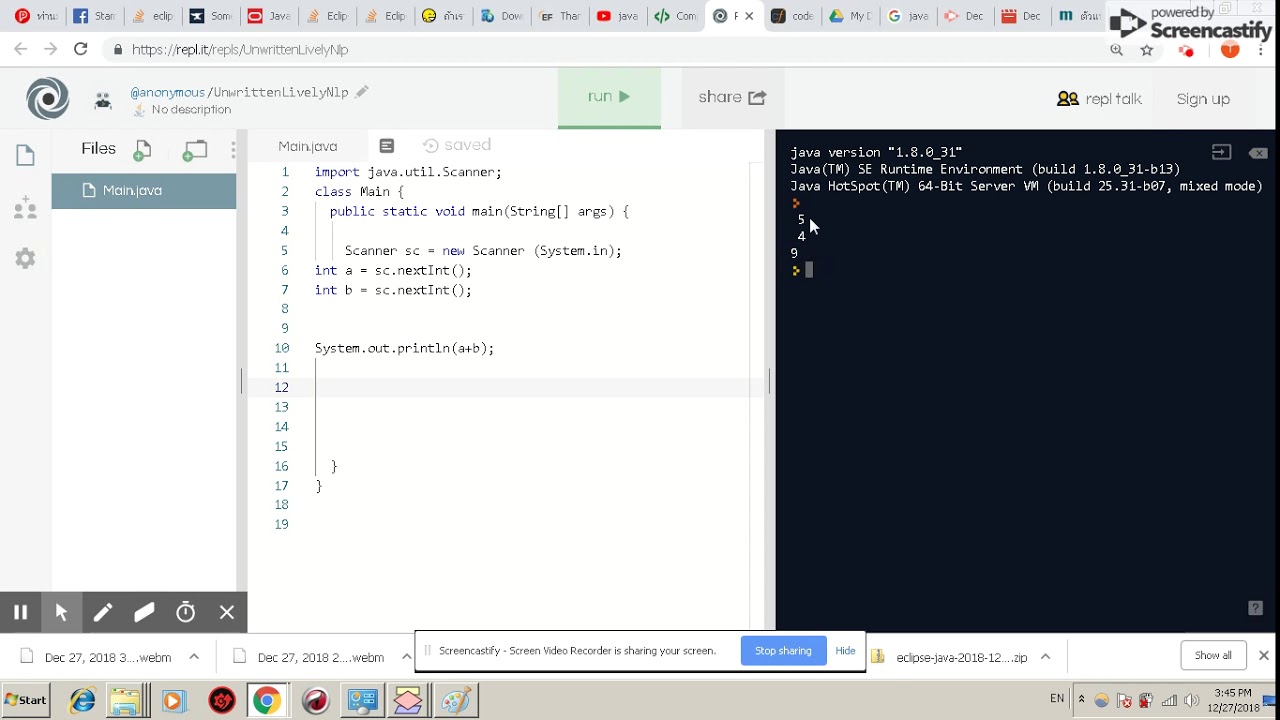Clear the console output icon
The width and height of the screenshot is (1280, 720).
(1258, 153)
